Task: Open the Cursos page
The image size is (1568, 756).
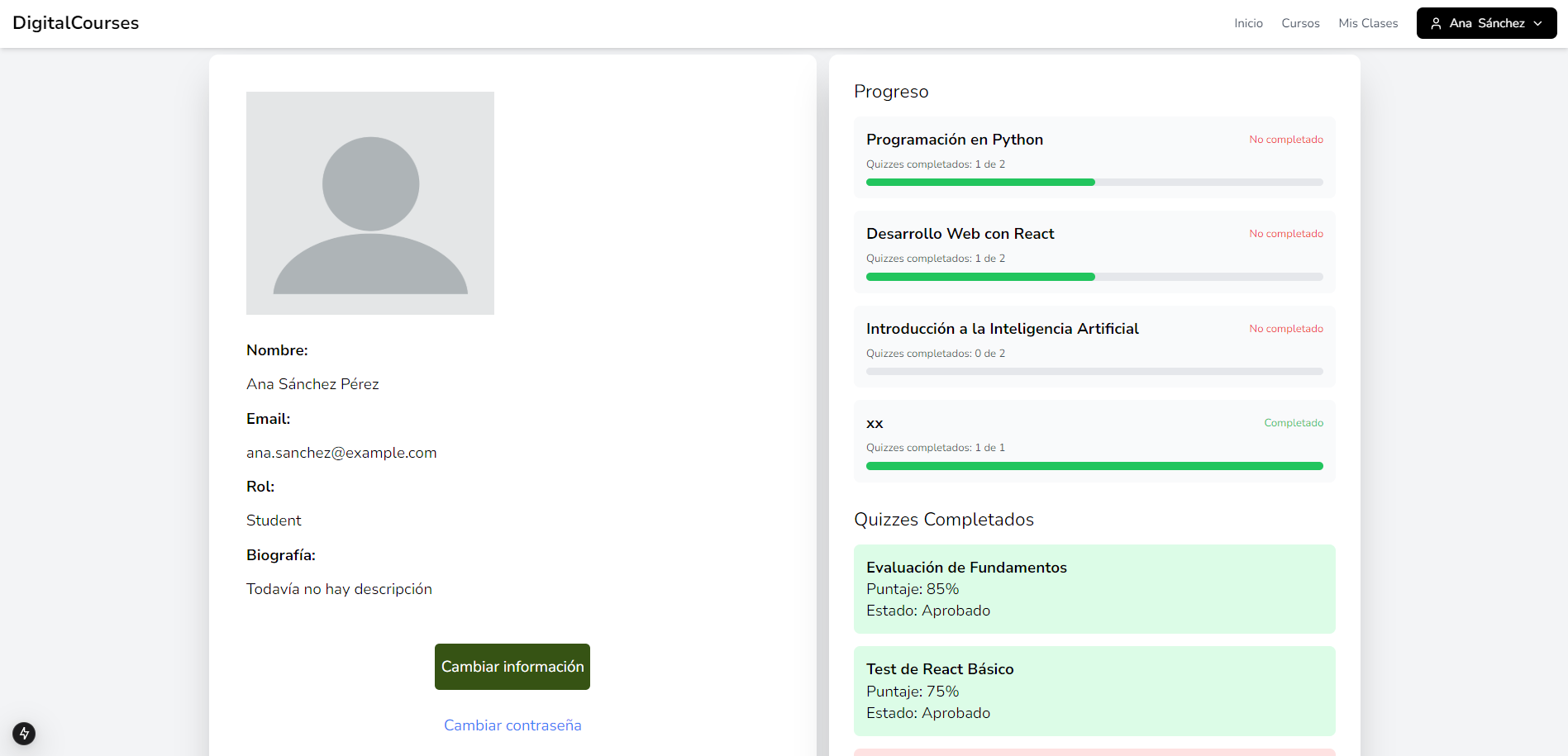Action: pos(1300,23)
